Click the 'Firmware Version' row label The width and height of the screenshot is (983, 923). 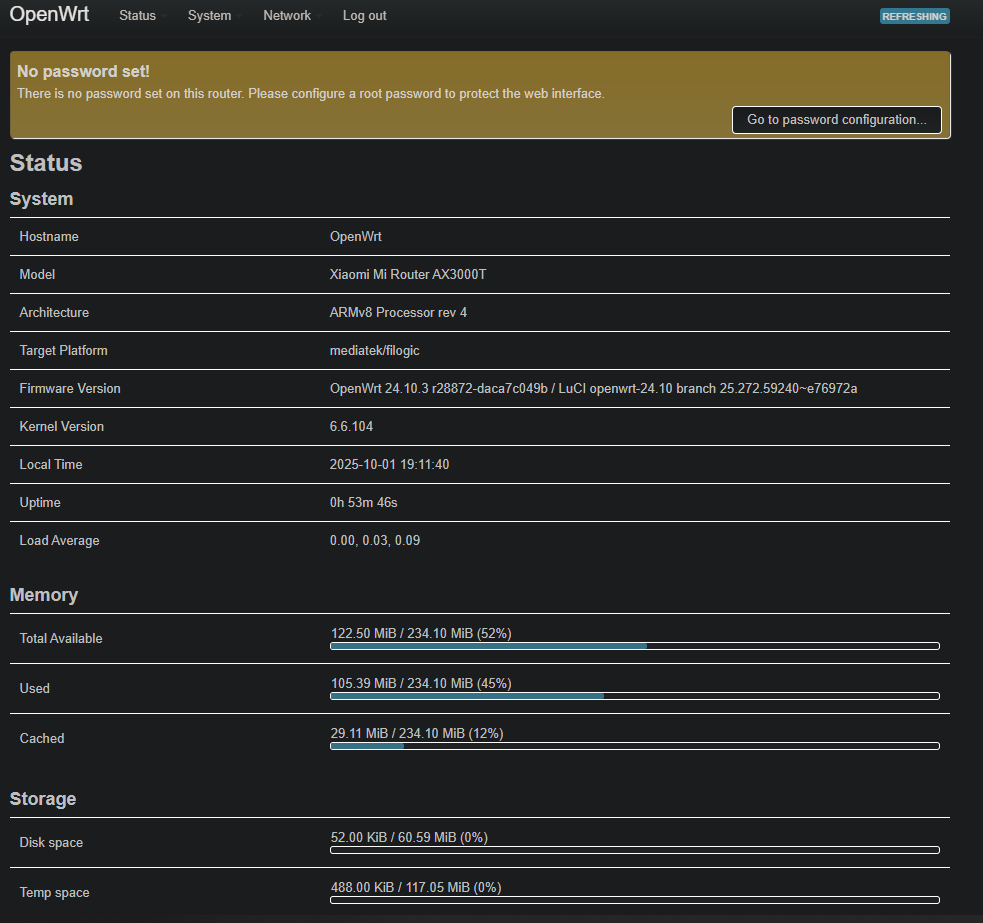pyautogui.click(x=70, y=389)
